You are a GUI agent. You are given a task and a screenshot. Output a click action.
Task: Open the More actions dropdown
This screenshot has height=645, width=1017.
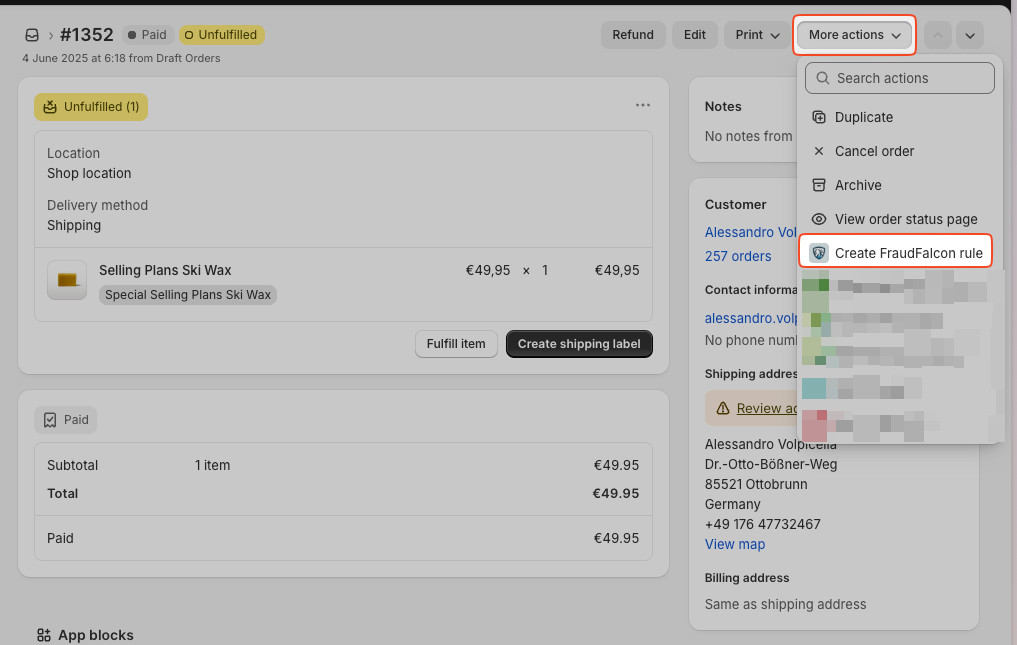click(855, 35)
